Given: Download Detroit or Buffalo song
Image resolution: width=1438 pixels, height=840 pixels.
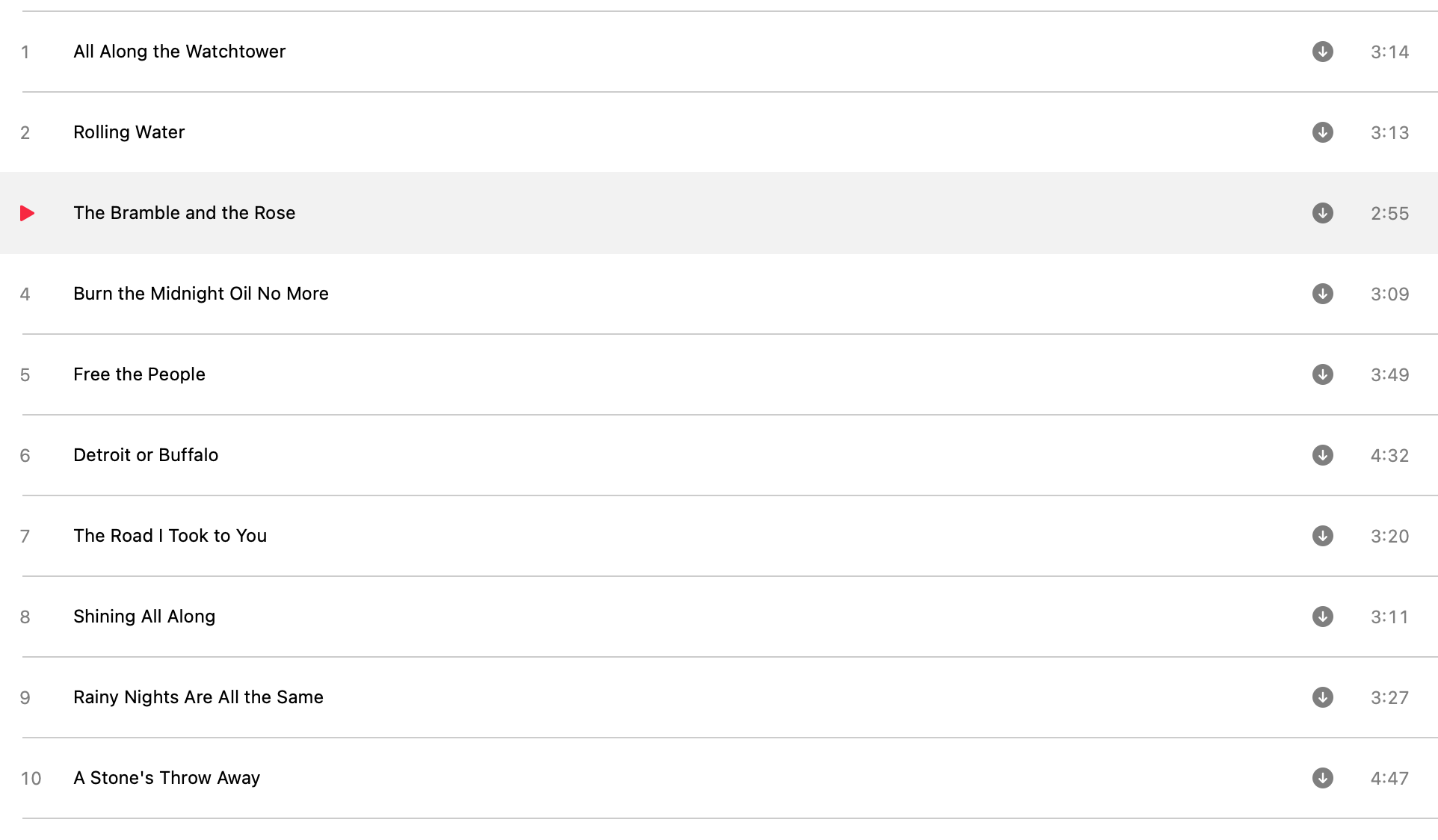Looking at the screenshot, I should [1322, 455].
